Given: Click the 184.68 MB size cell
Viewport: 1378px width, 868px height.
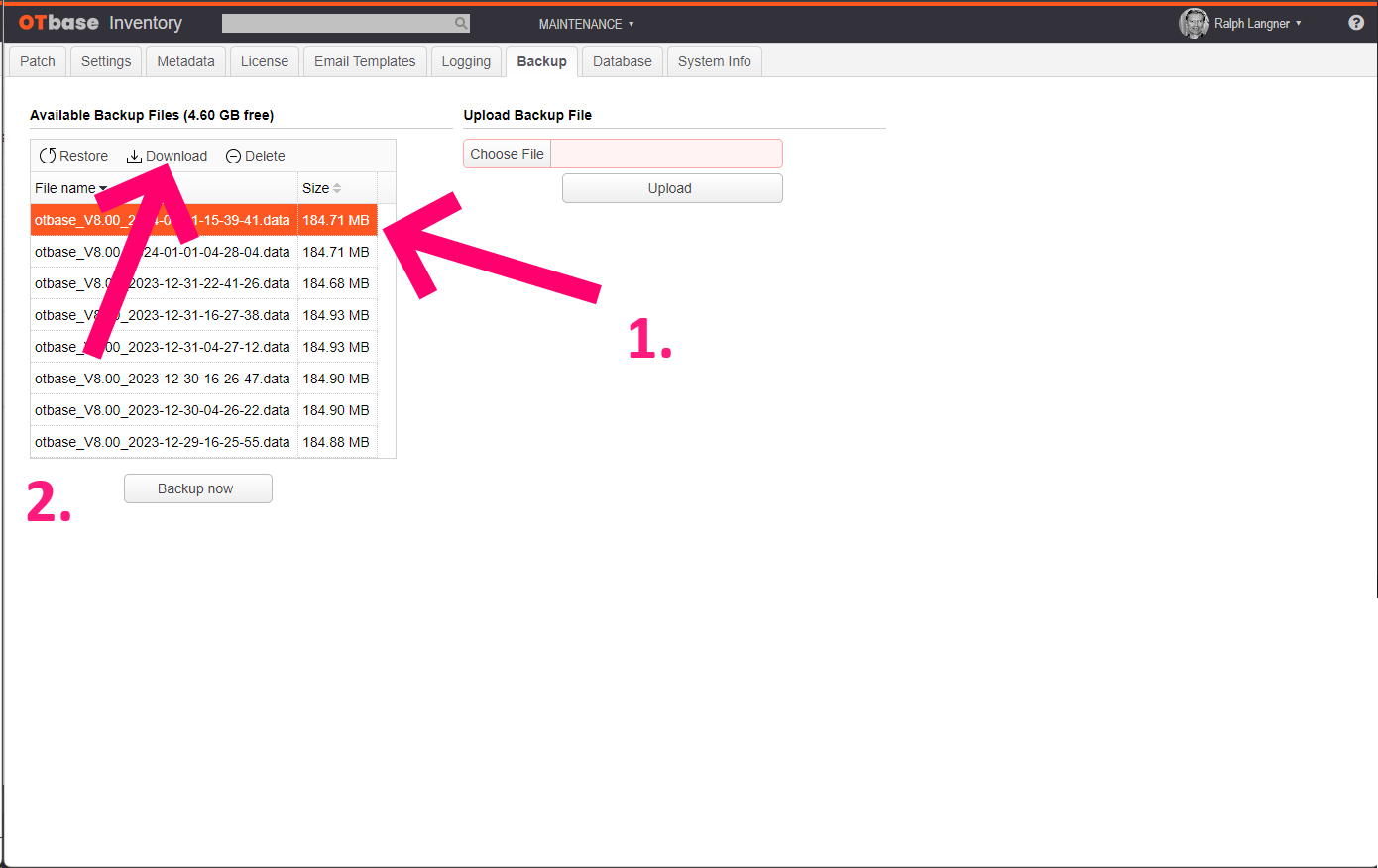Looking at the screenshot, I should tap(337, 283).
